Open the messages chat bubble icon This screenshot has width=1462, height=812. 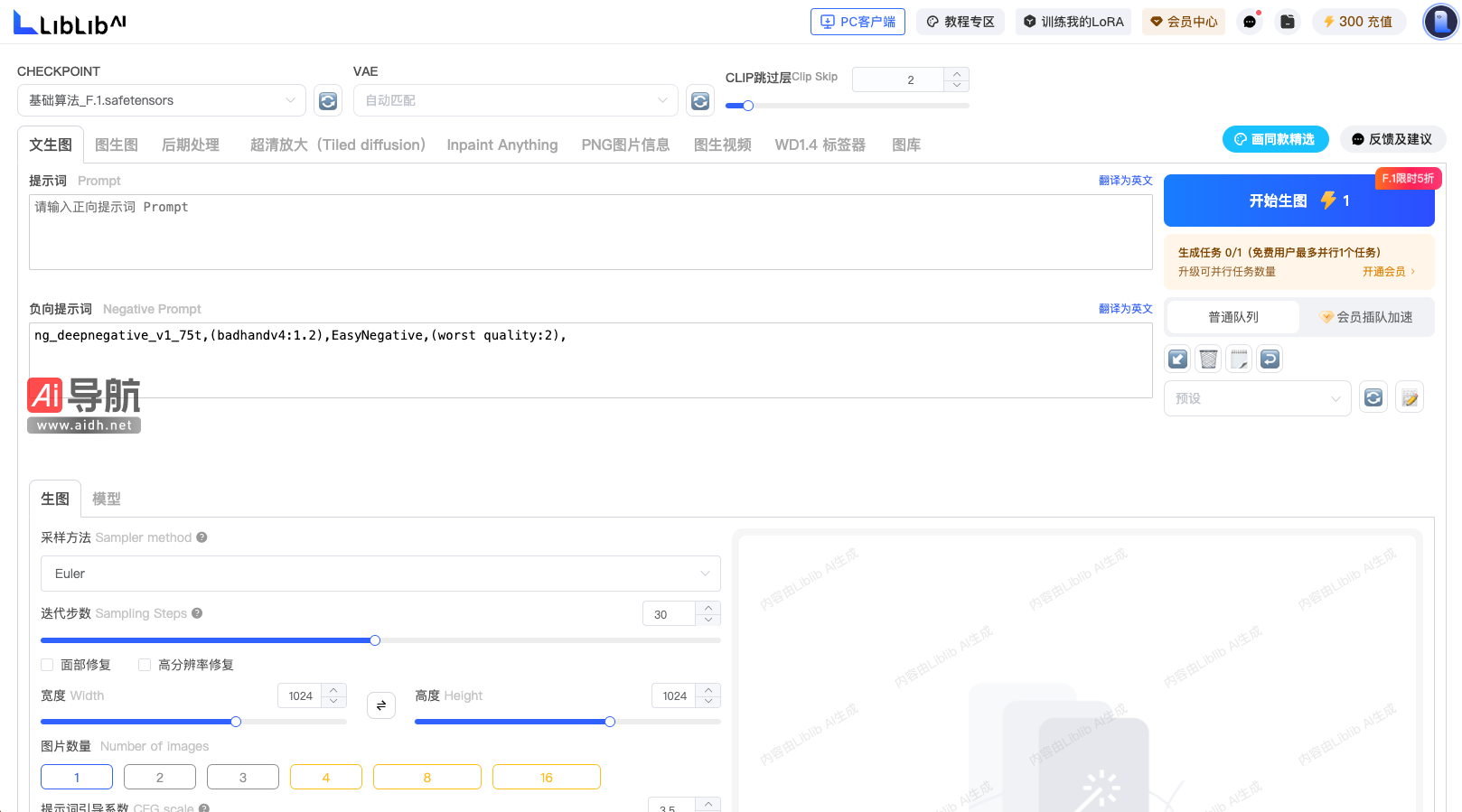click(x=1250, y=22)
